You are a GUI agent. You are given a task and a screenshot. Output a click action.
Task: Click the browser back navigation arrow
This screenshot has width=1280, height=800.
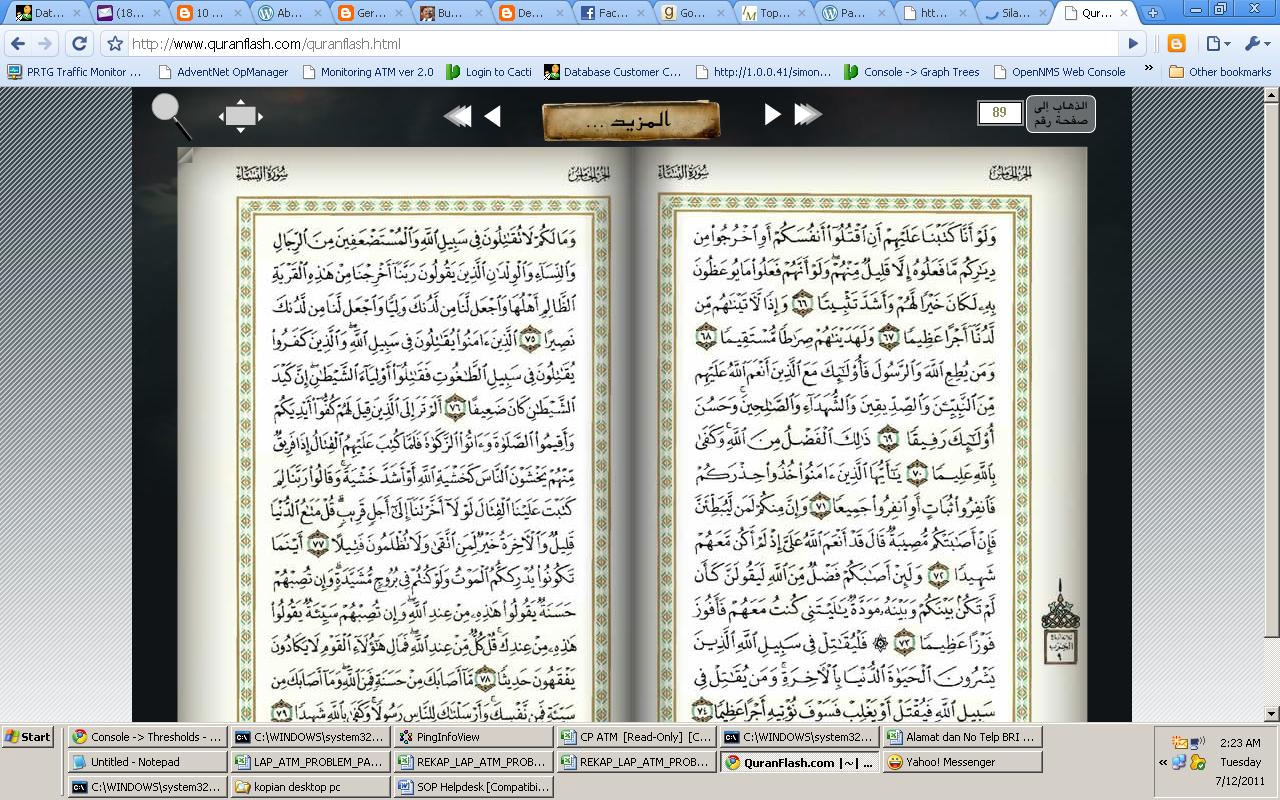pos(19,44)
